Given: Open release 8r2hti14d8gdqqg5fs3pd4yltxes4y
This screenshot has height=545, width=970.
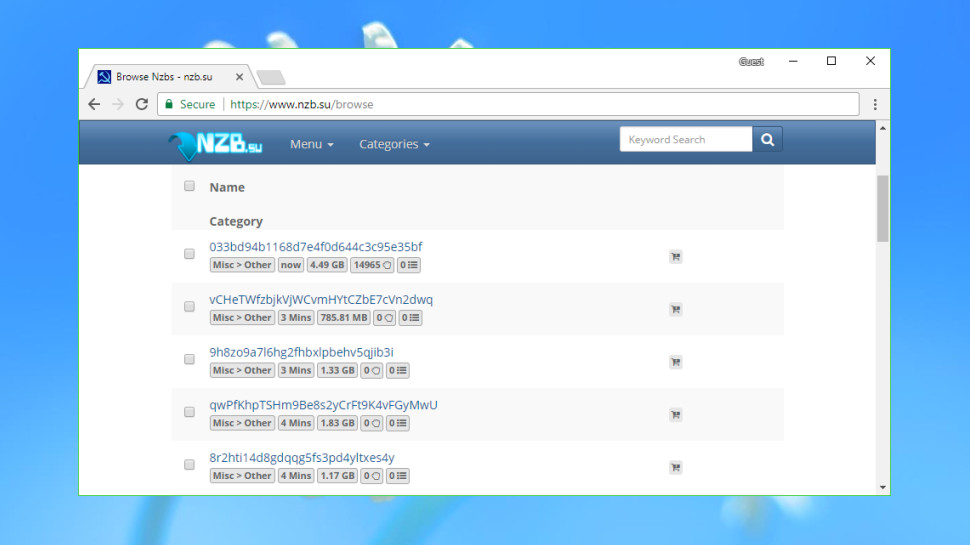Looking at the screenshot, I should [x=302, y=457].
